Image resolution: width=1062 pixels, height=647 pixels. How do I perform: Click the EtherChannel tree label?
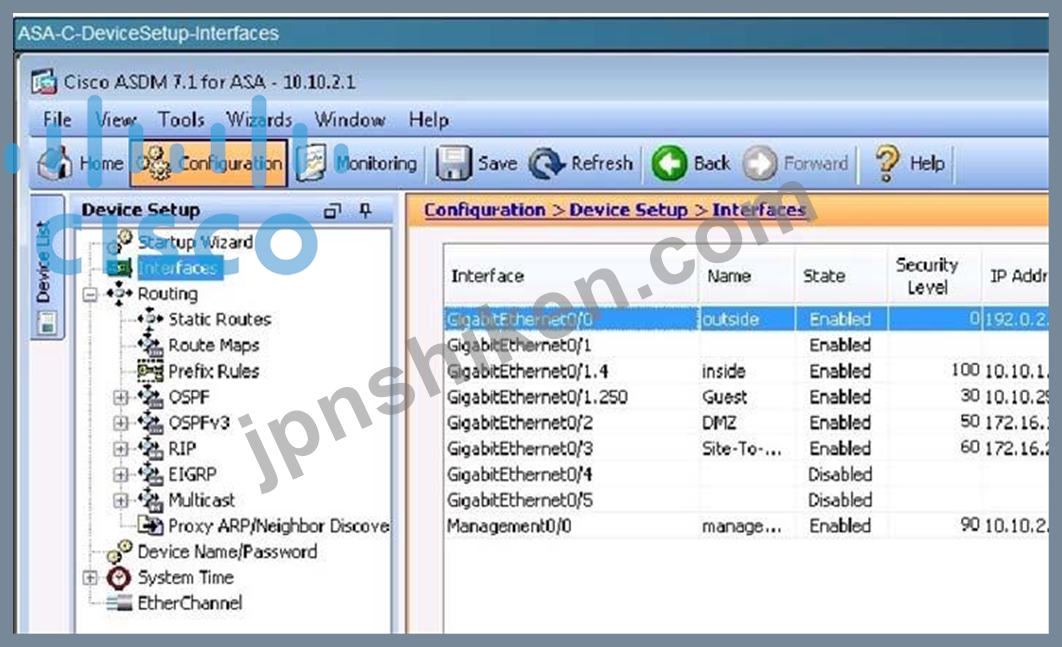pyautogui.click(x=190, y=603)
